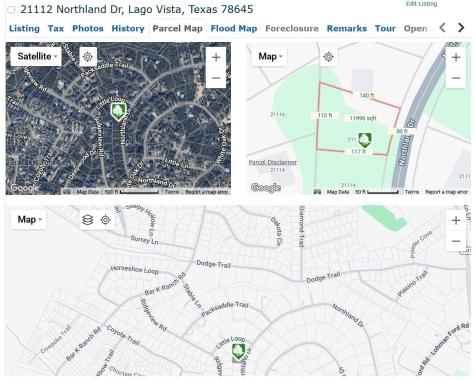Open the Parcel Disclaimer link
Image resolution: width=475 pixels, height=380 pixels.
pos(273,162)
